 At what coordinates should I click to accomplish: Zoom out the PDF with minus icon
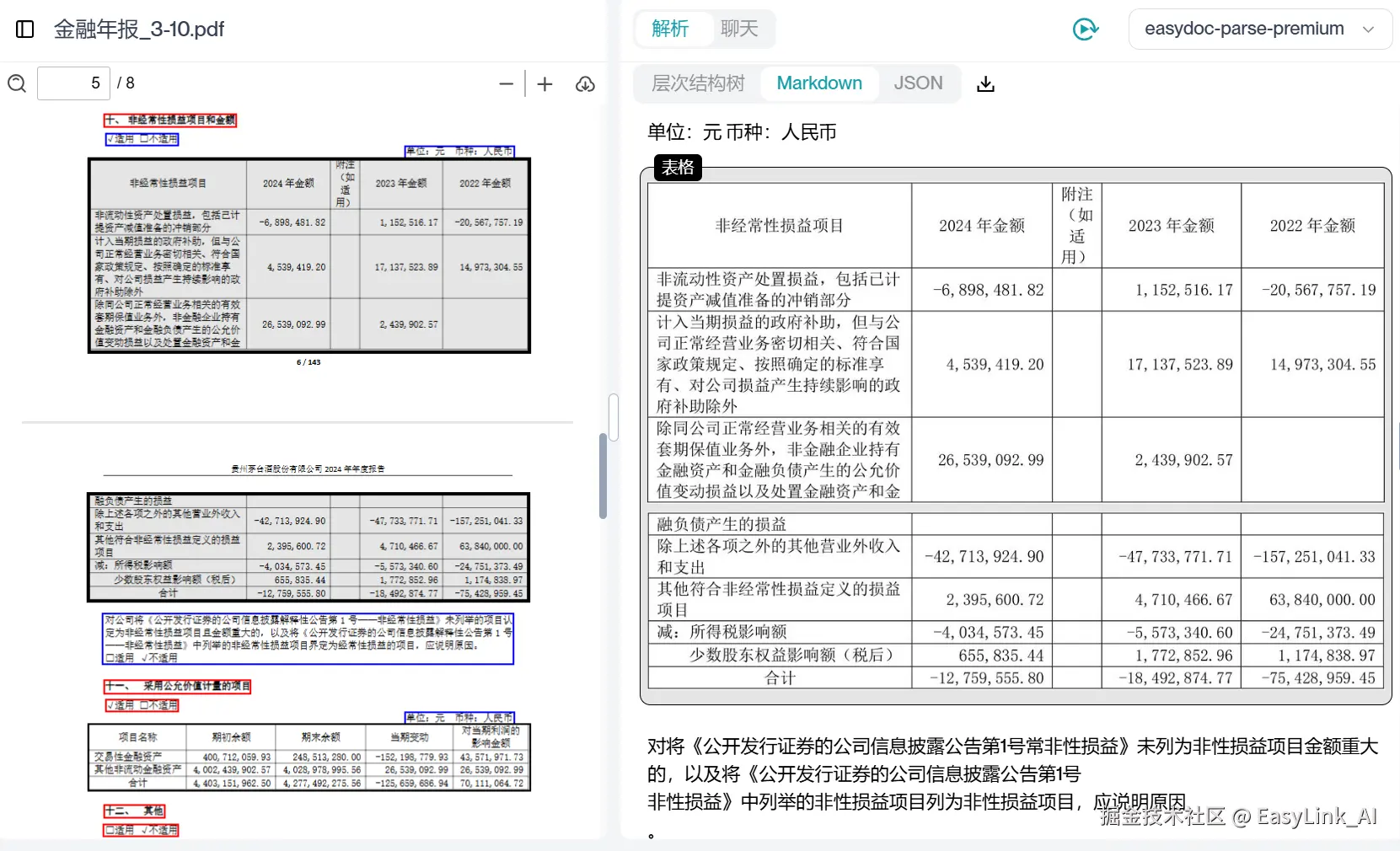(507, 83)
